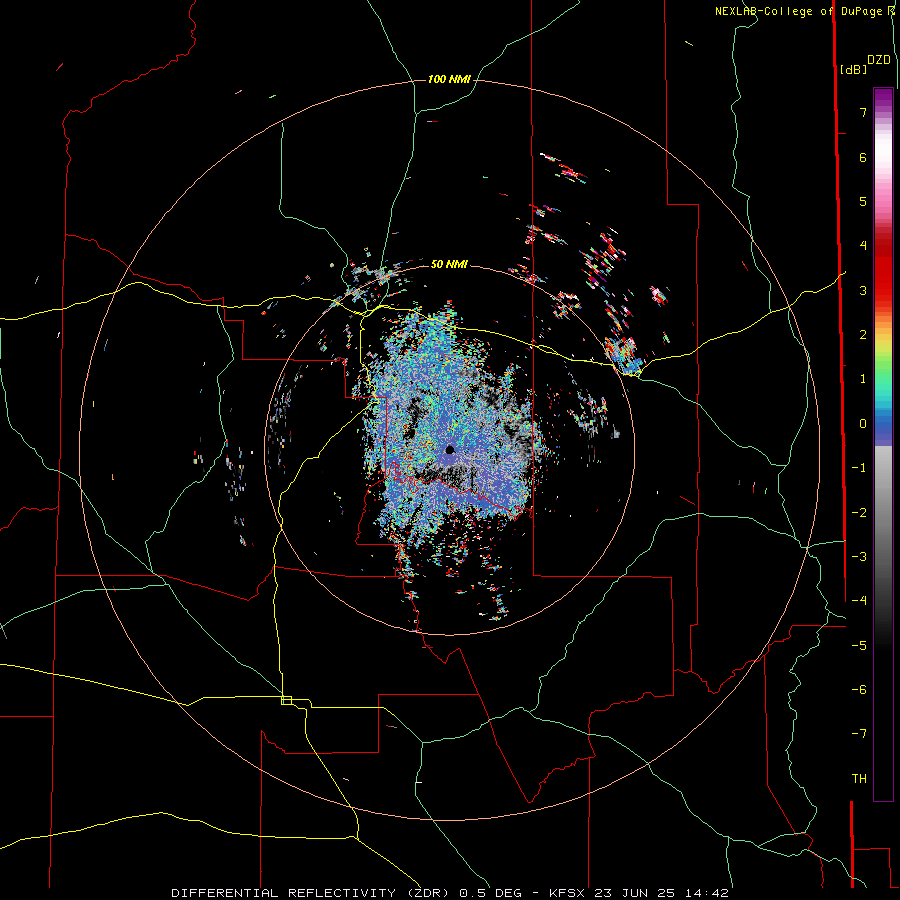Viewport: 900px width, 900px height.
Task: Click the "0.5 DEG" elevation text
Action: 490,893
